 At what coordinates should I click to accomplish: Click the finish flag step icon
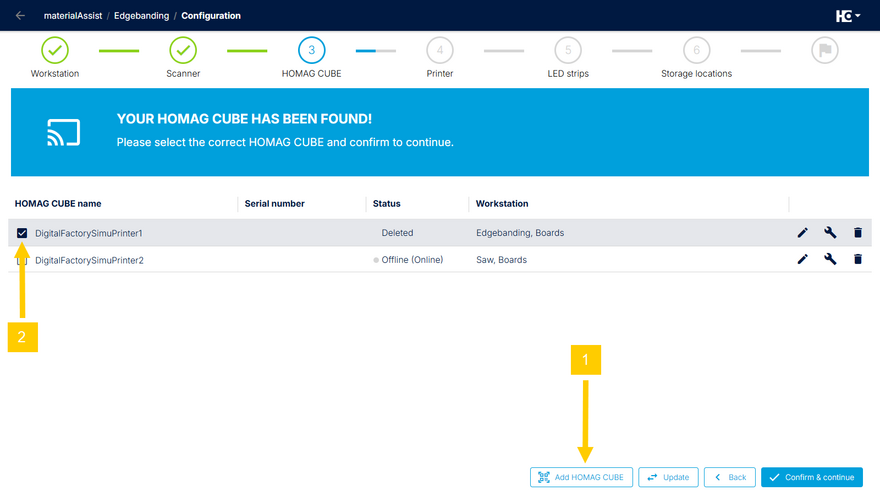coord(825,50)
